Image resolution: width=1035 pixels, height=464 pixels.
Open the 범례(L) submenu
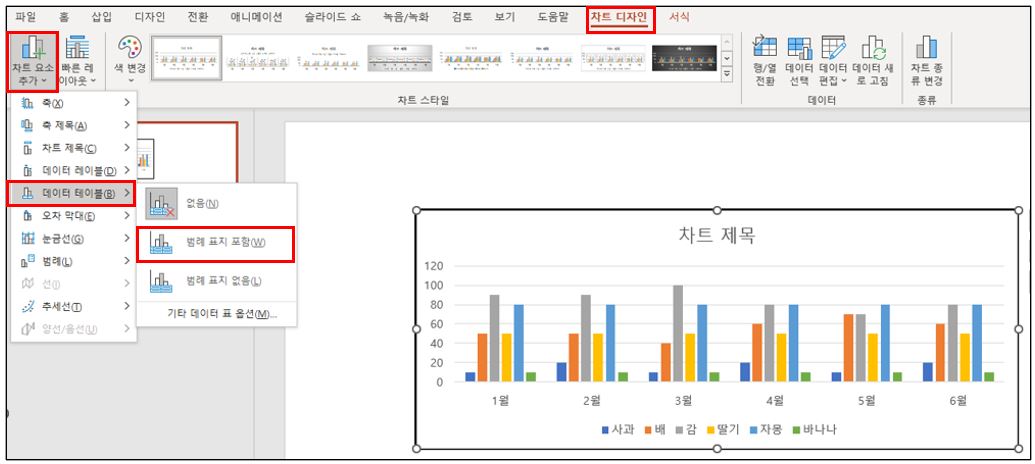pos(74,261)
